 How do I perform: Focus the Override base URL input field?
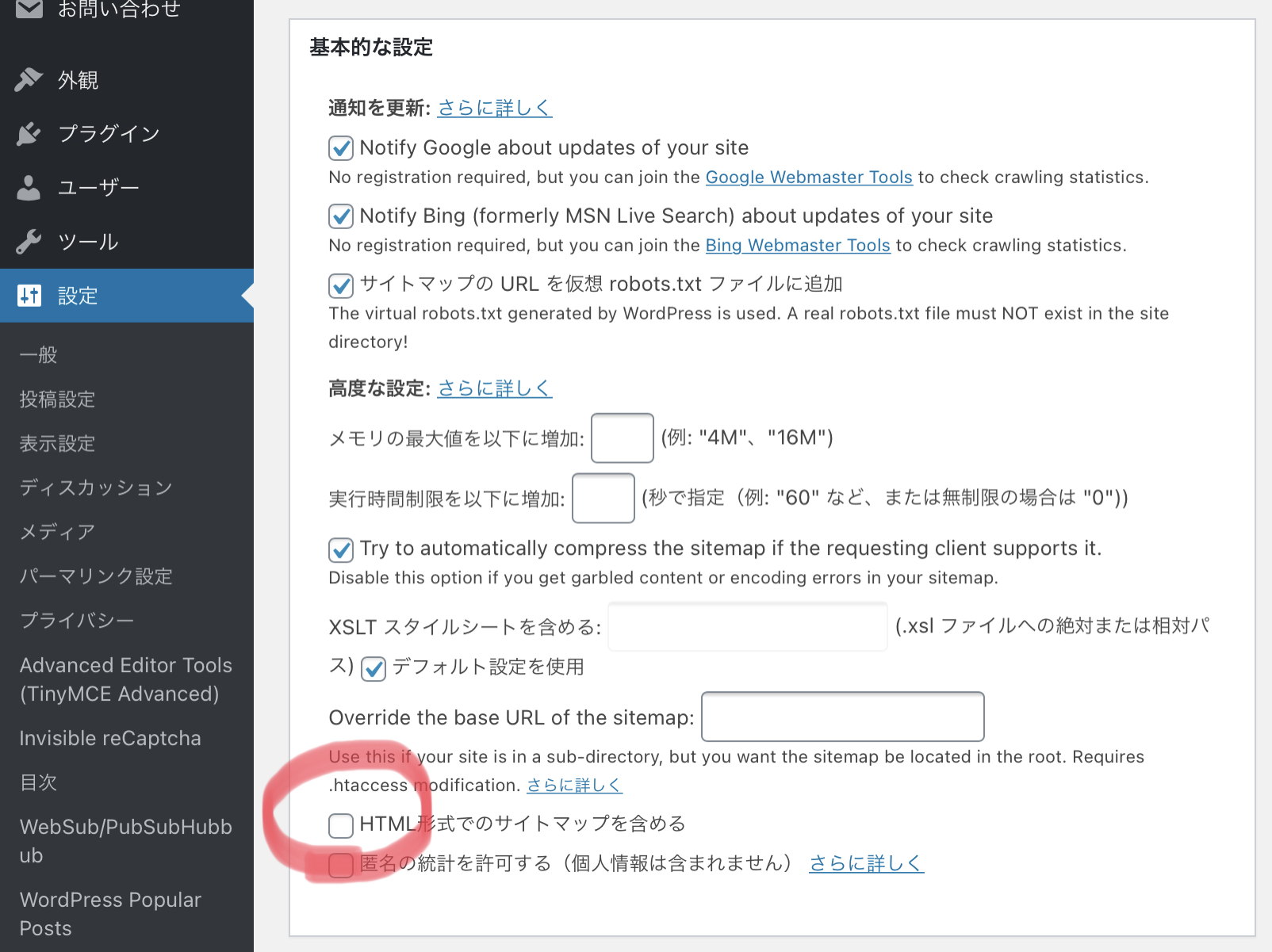[842, 717]
